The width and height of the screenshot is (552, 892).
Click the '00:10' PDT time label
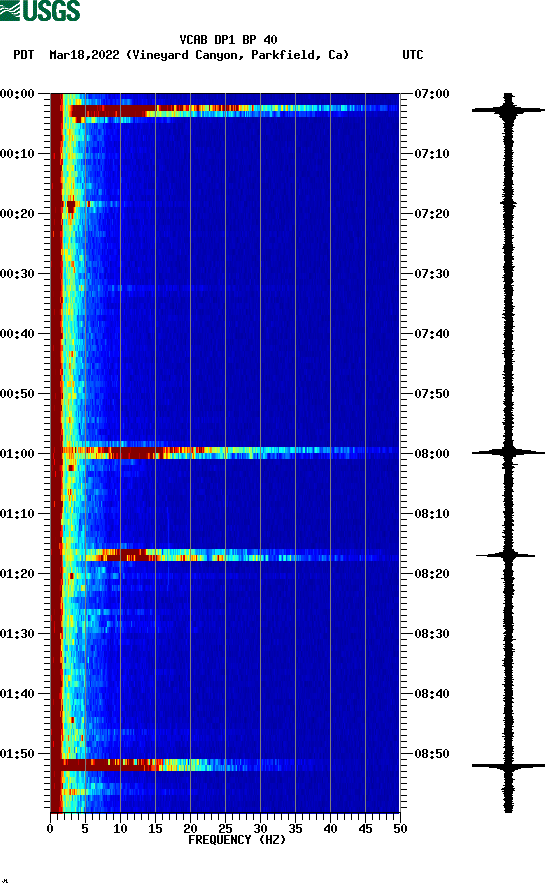[18, 154]
